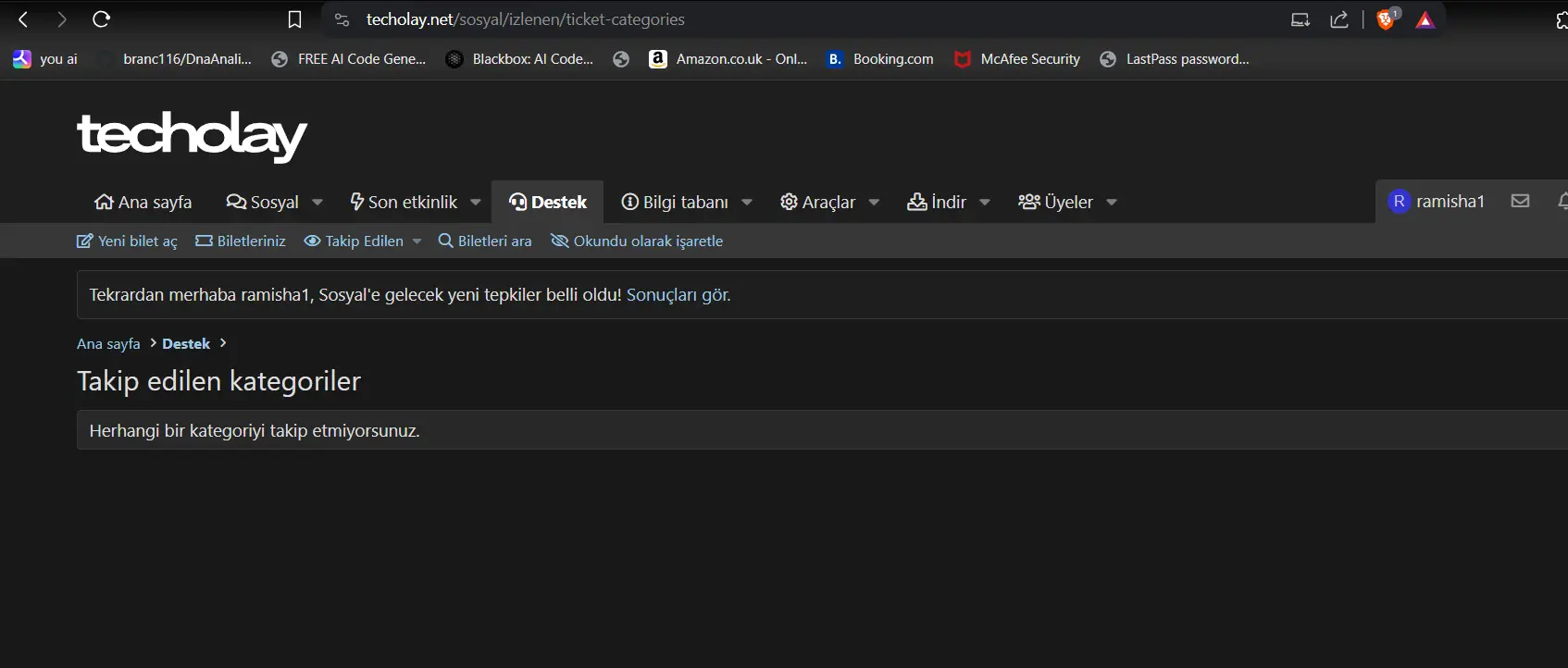Expand the İndir dropdown arrow
The width and height of the screenshot is (1568, 668).
point(985,202)
